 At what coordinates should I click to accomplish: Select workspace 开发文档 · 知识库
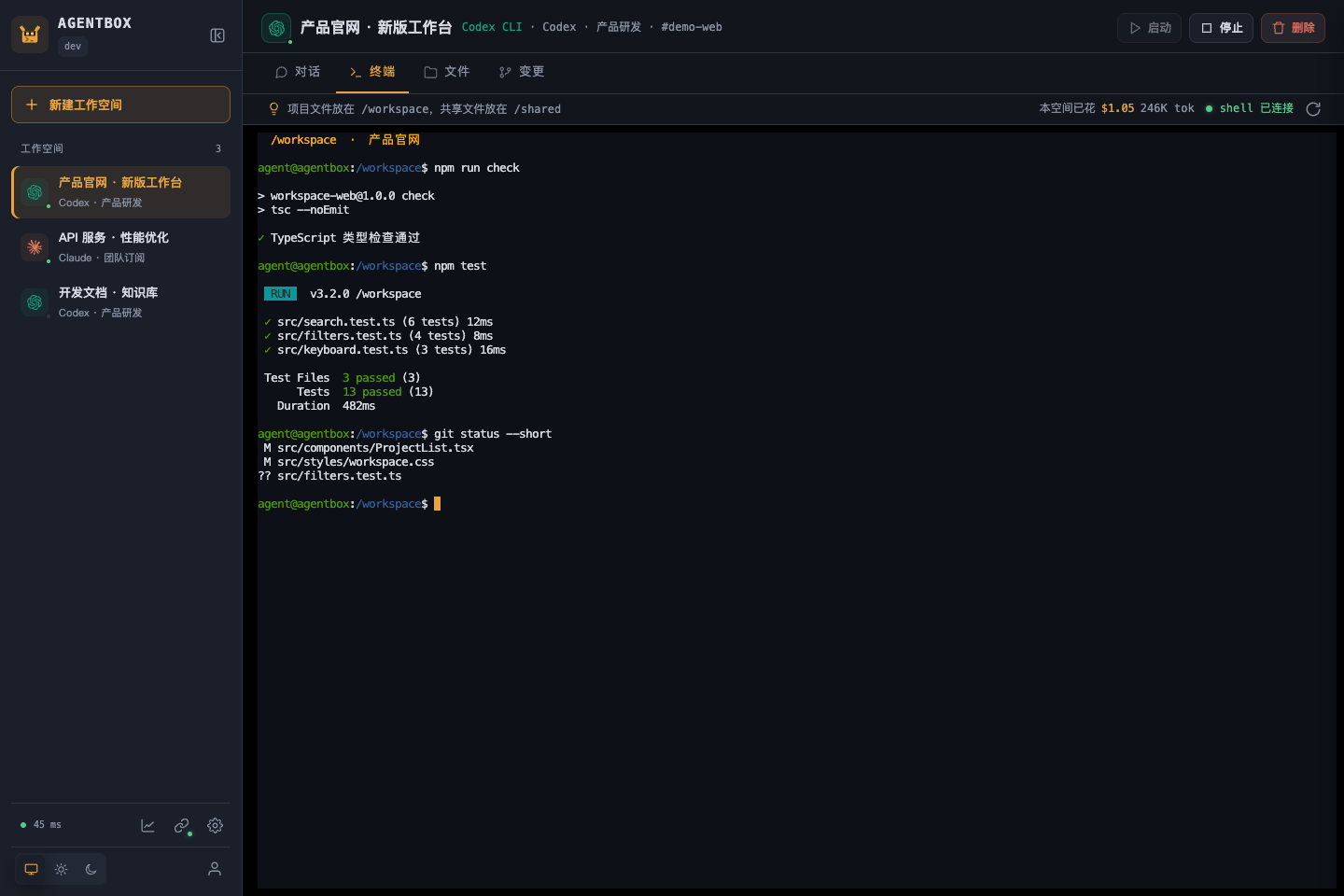pyautogui.click(x=120, y=302)
